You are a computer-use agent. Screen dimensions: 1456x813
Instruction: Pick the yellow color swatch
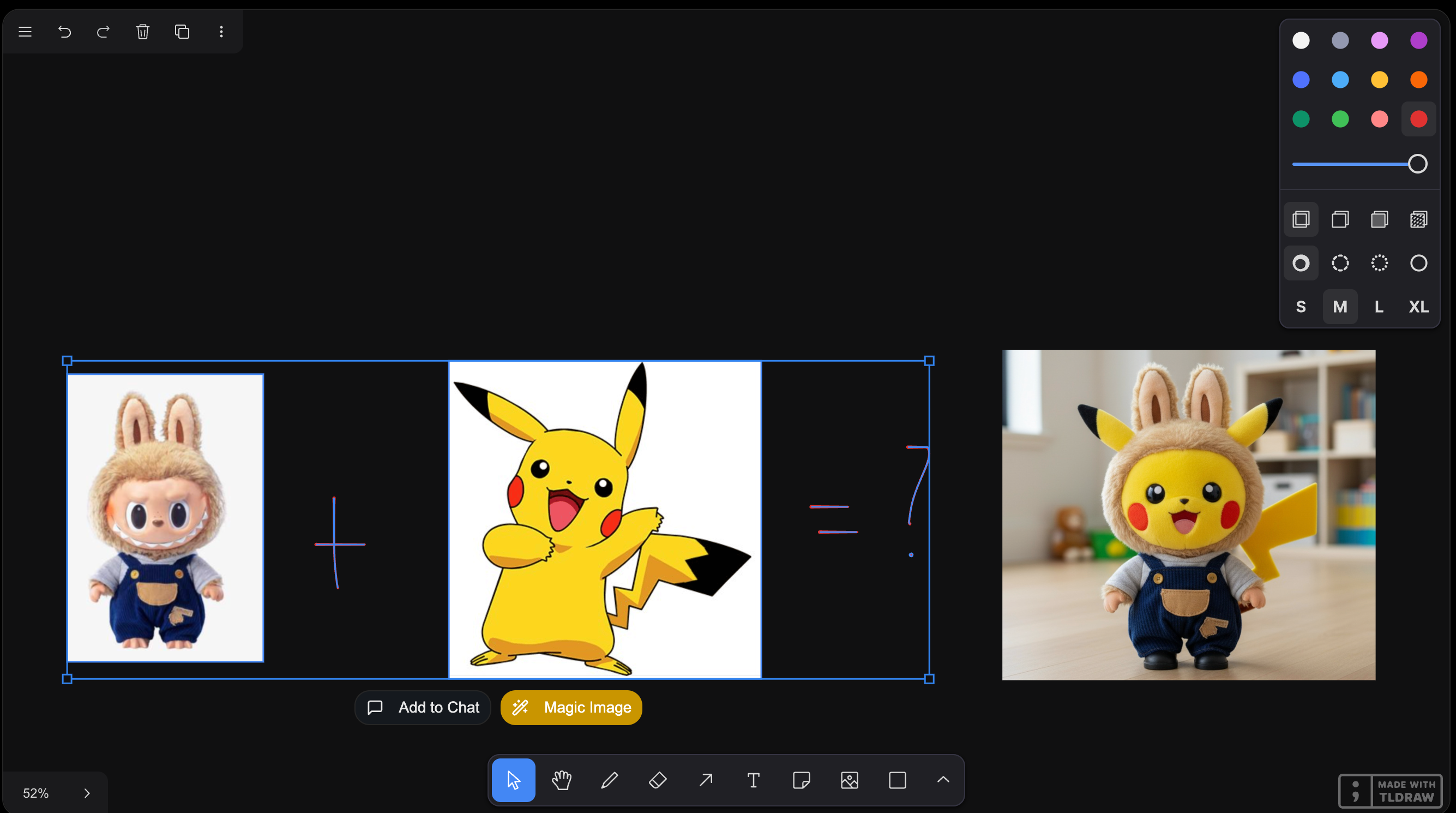(1380, 80)
